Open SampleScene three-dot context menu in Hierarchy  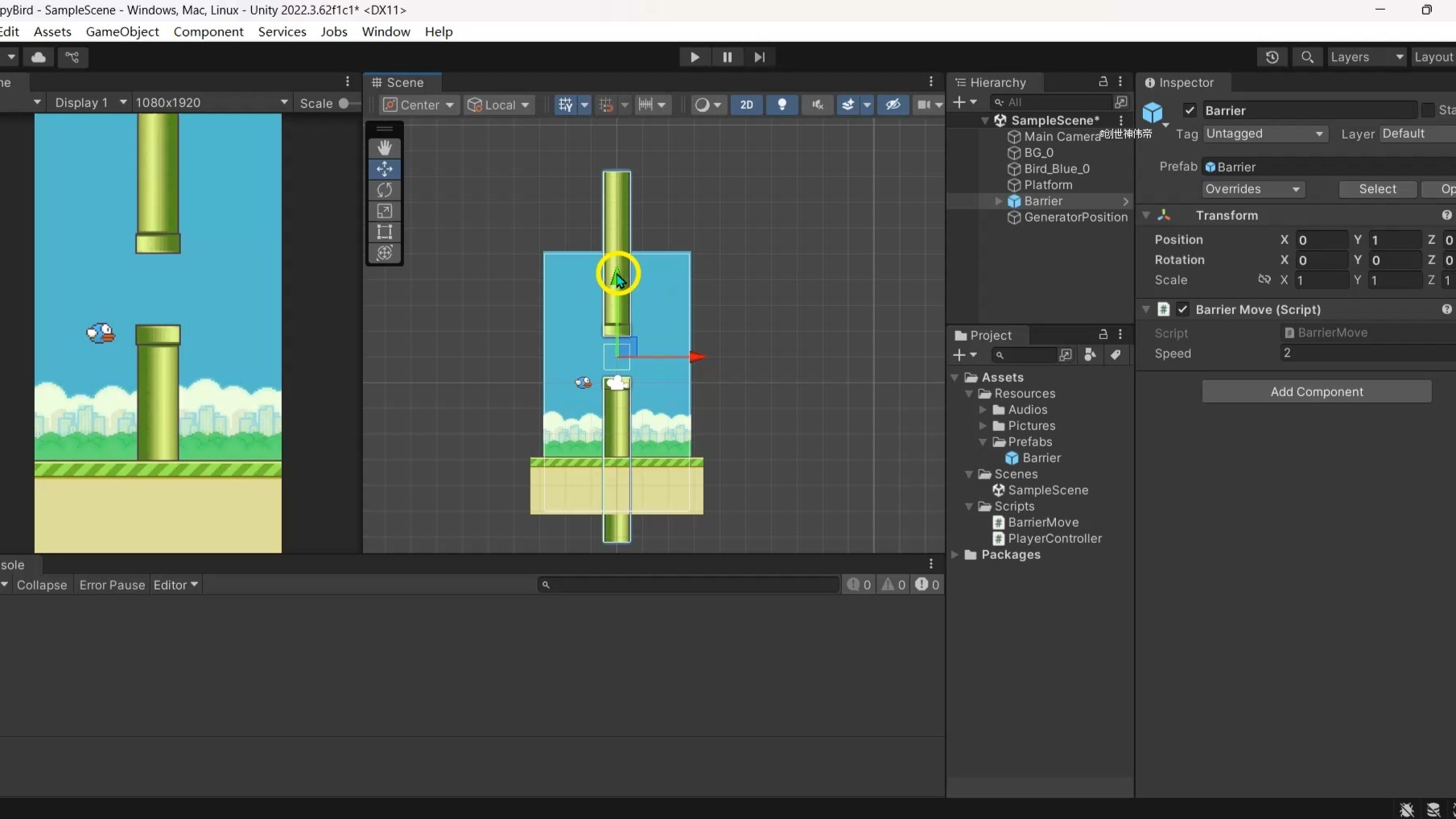click(1120, 120)
